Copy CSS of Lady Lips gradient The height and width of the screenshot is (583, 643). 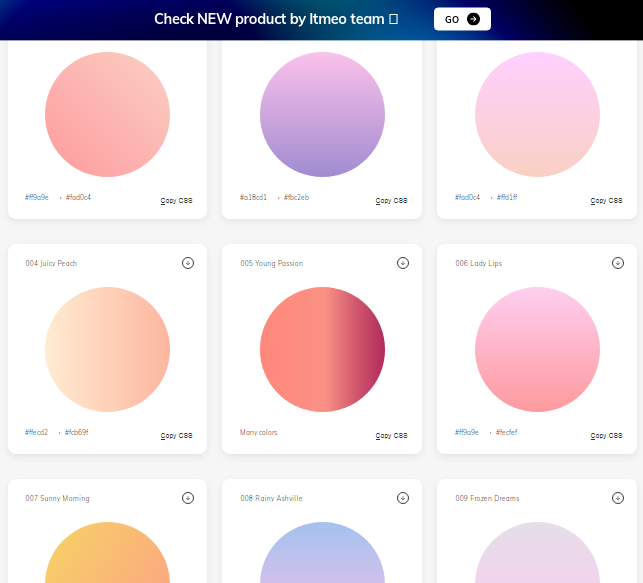point(606,436)
